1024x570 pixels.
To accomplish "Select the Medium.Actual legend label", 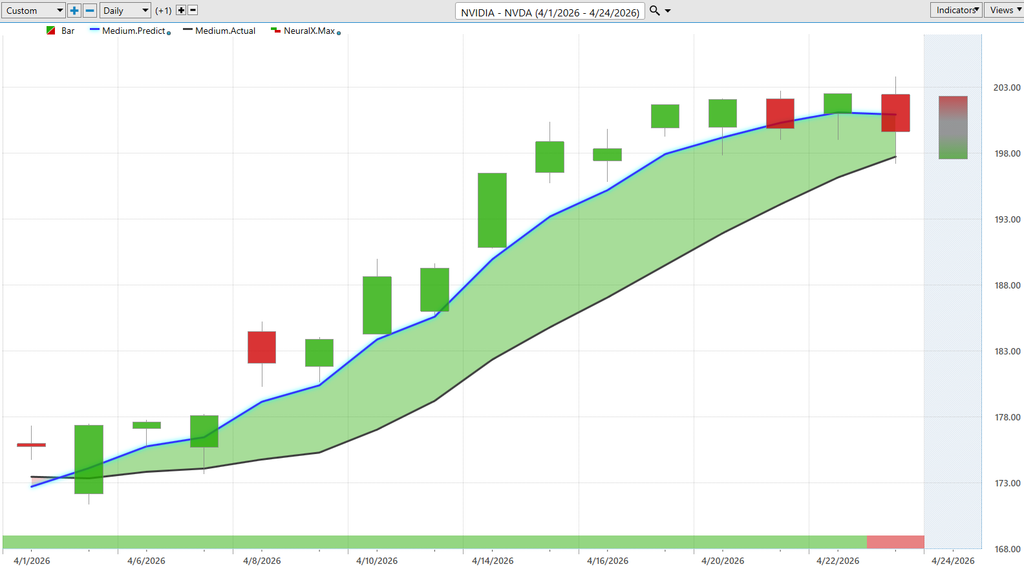I will click(225, 31).
